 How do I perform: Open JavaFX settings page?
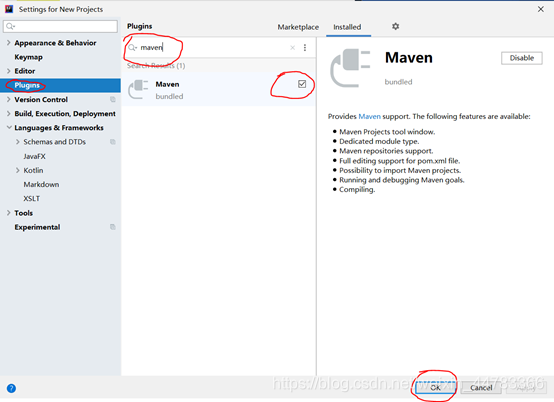coord(34,156)
